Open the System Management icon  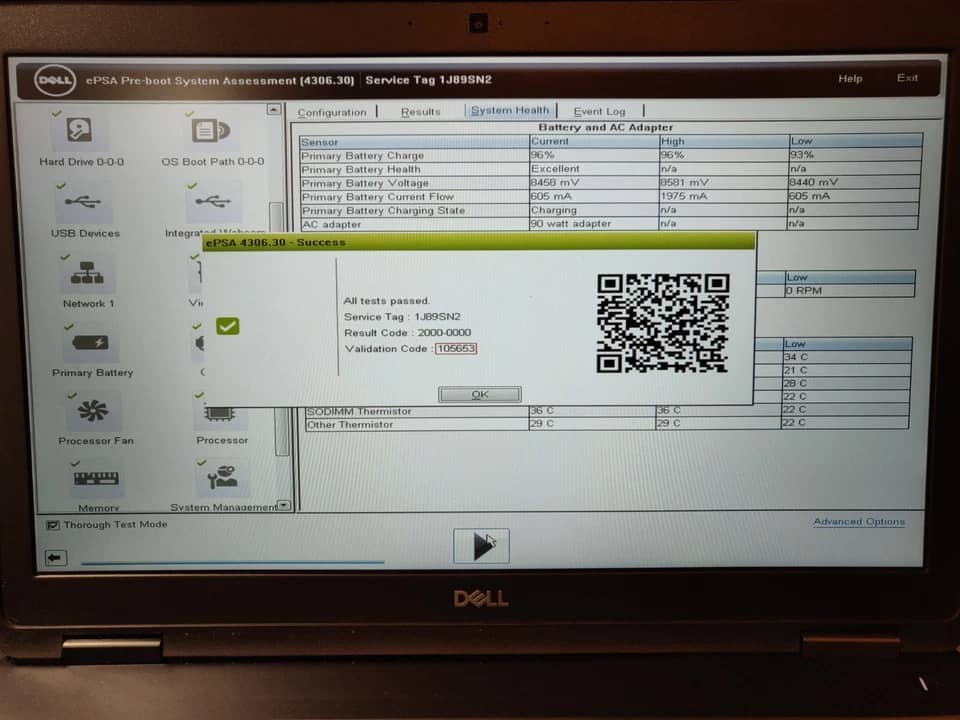pos(222,478)
